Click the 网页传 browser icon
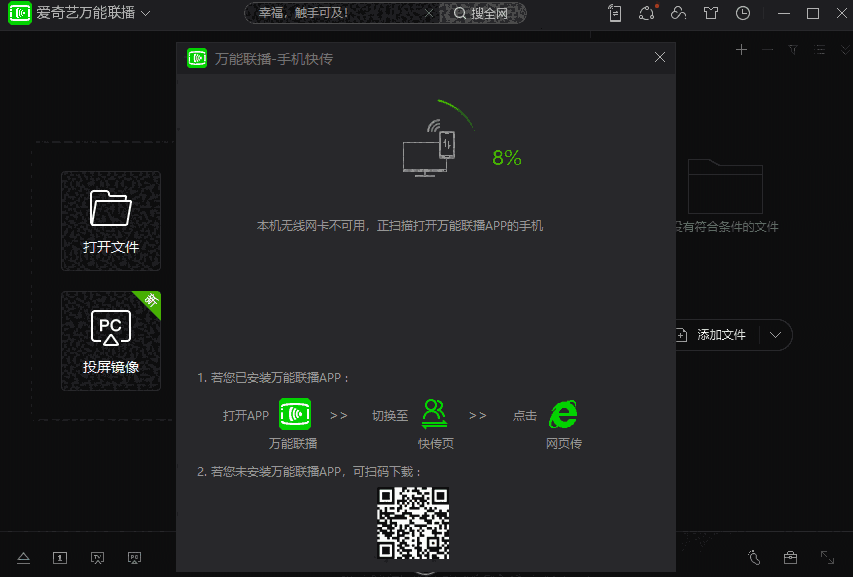This screenshot has height=577, width=853. [x=563, y=413]
